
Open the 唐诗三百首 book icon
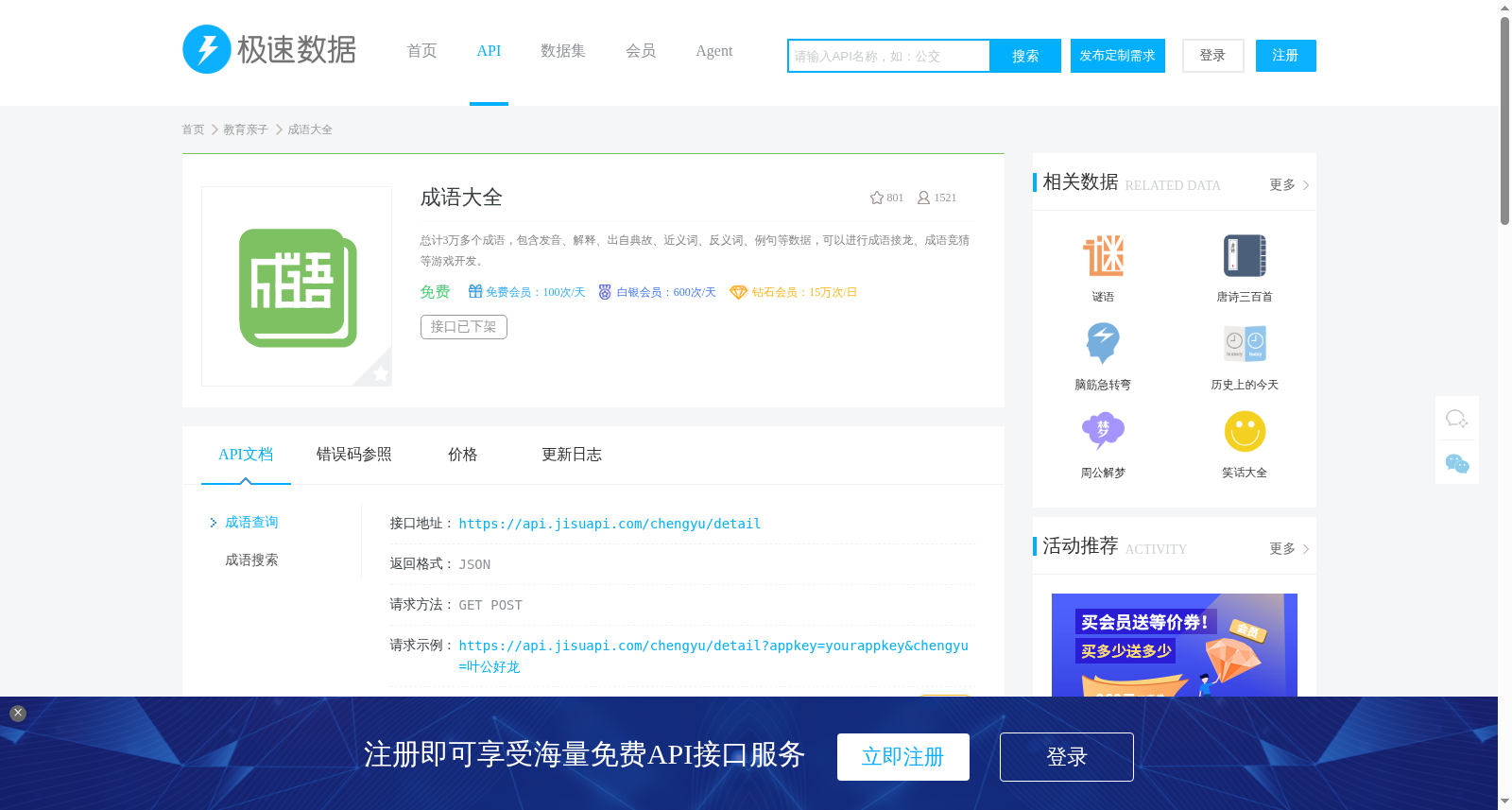click(1245, 255)
